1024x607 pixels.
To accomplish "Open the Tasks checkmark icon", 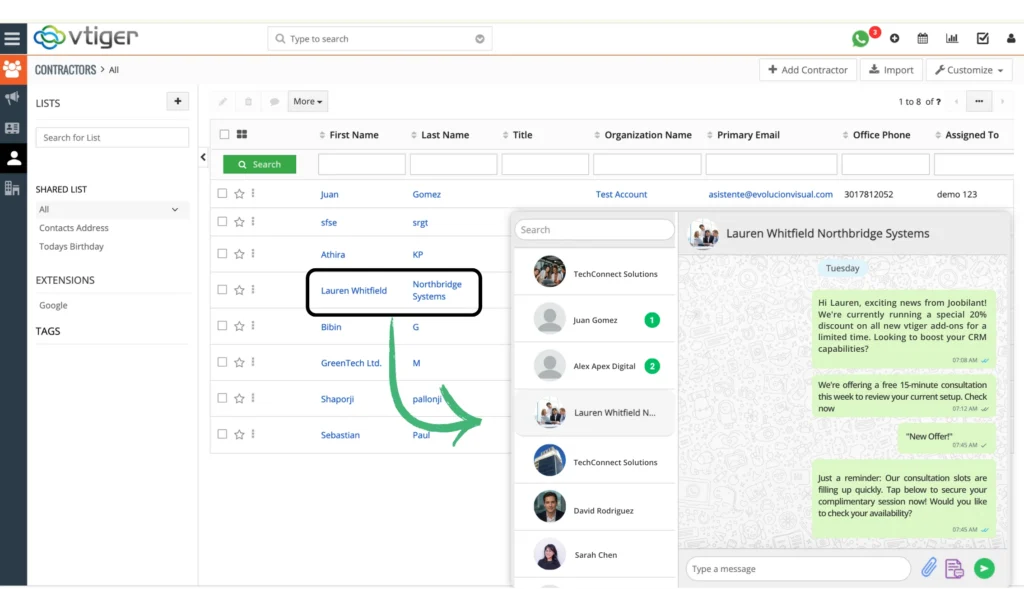I will (982, 37).
